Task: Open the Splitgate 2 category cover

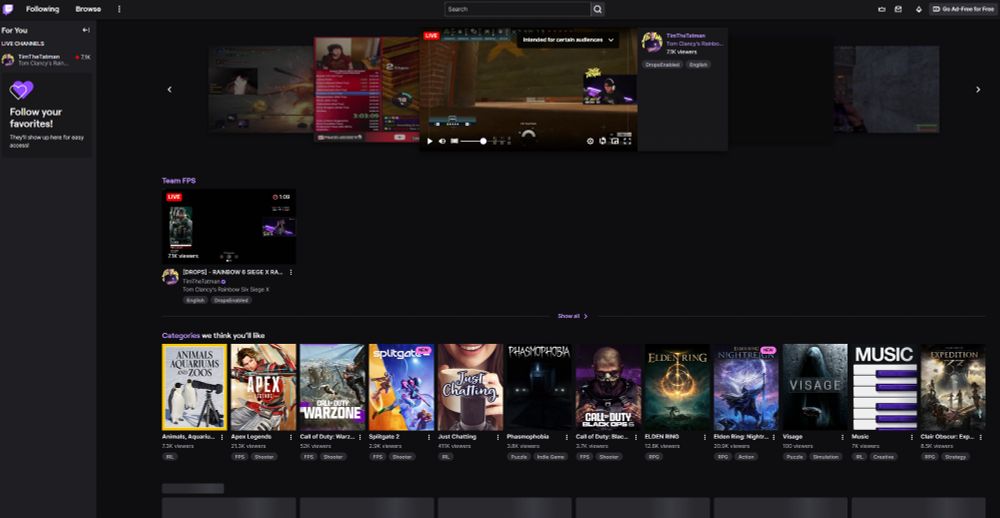Action: point(401,387)
